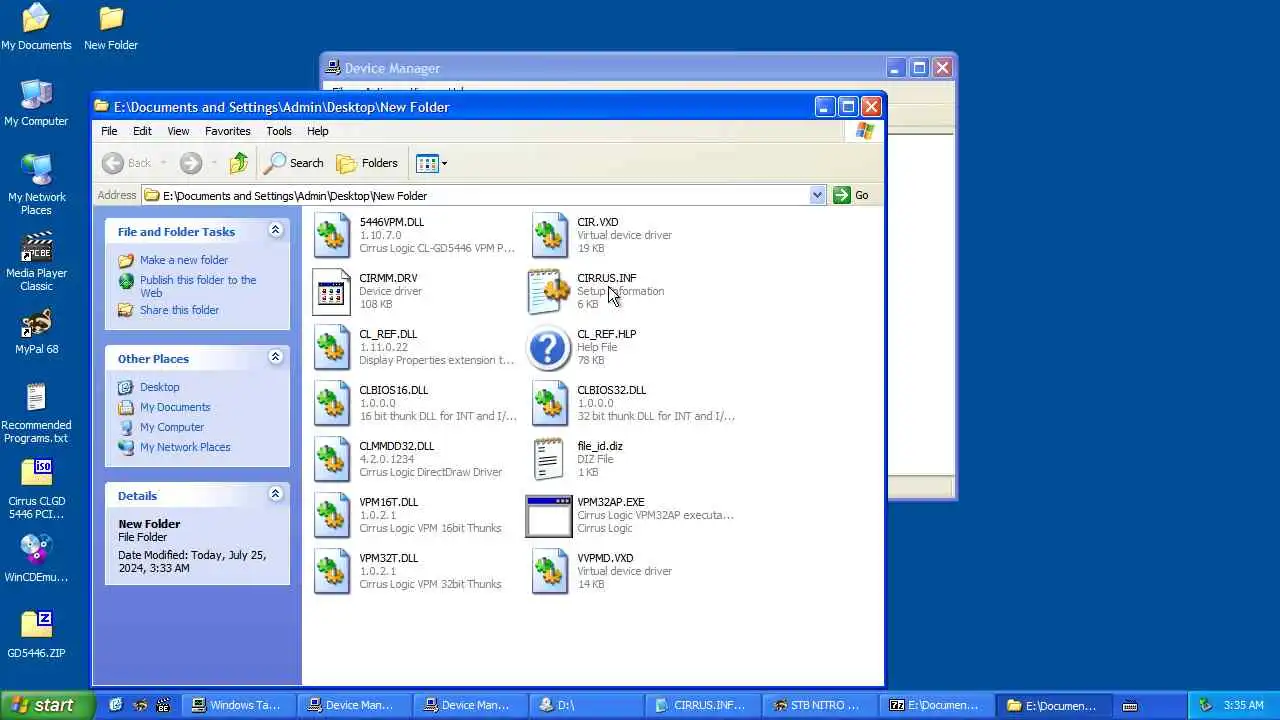
Task: Select the My Computer desktop icon
Action: 36,103
